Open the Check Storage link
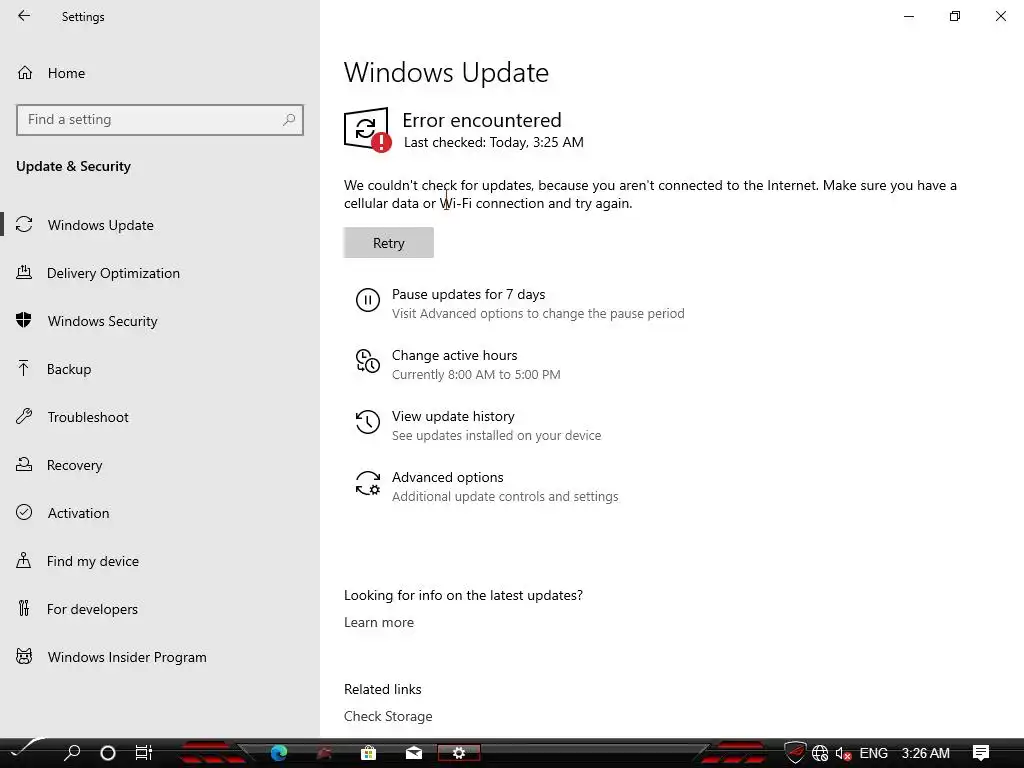 (388, 716)
